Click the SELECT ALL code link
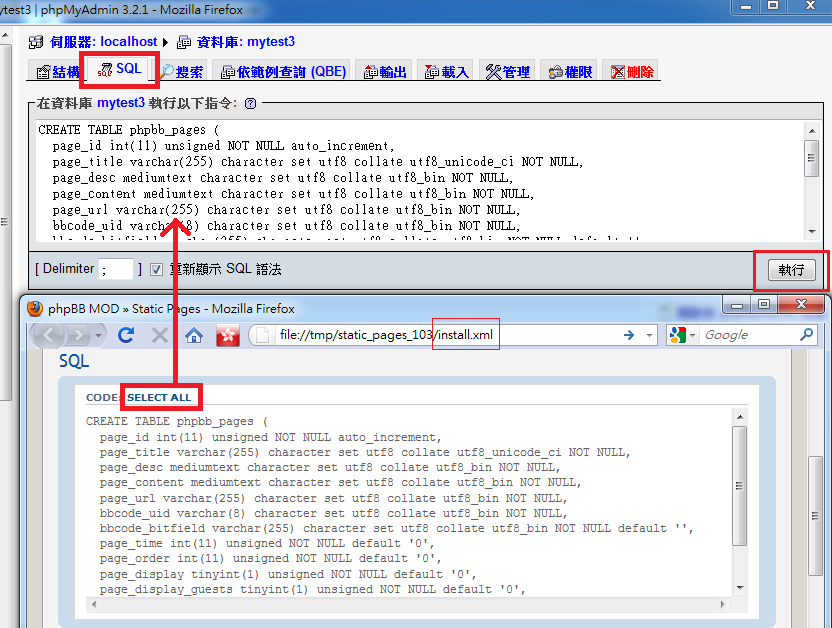The height and width of the screenshot is (628, 832). [x=159, y=397]
